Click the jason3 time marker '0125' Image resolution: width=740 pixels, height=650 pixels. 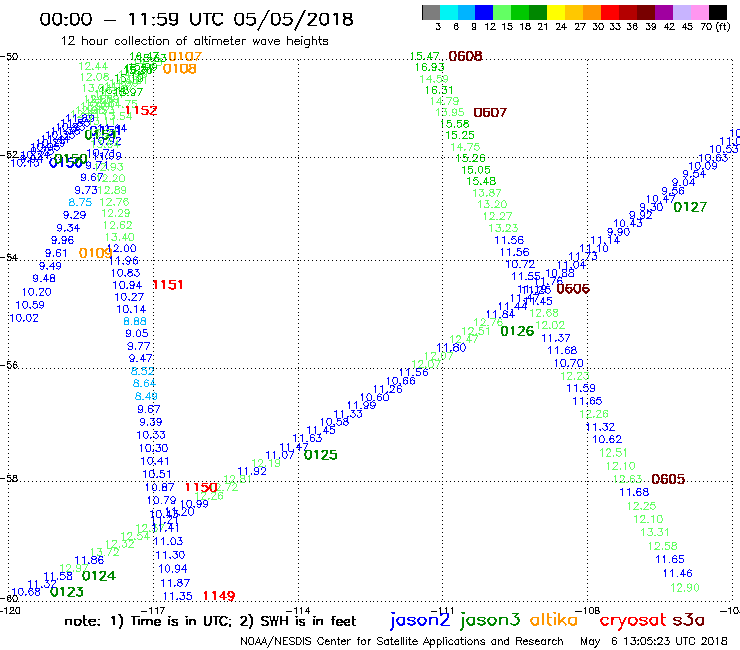[321, 455]
